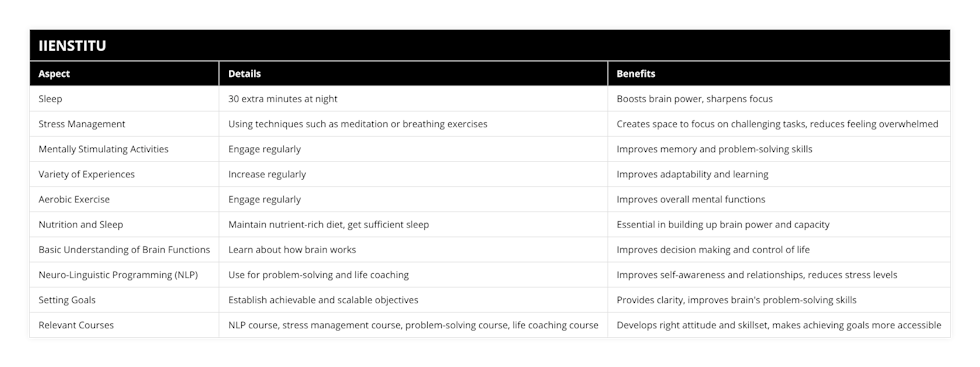
Task: Click 'Boosts brain power, sharpens focus' cell
Action: click(779, 99)
